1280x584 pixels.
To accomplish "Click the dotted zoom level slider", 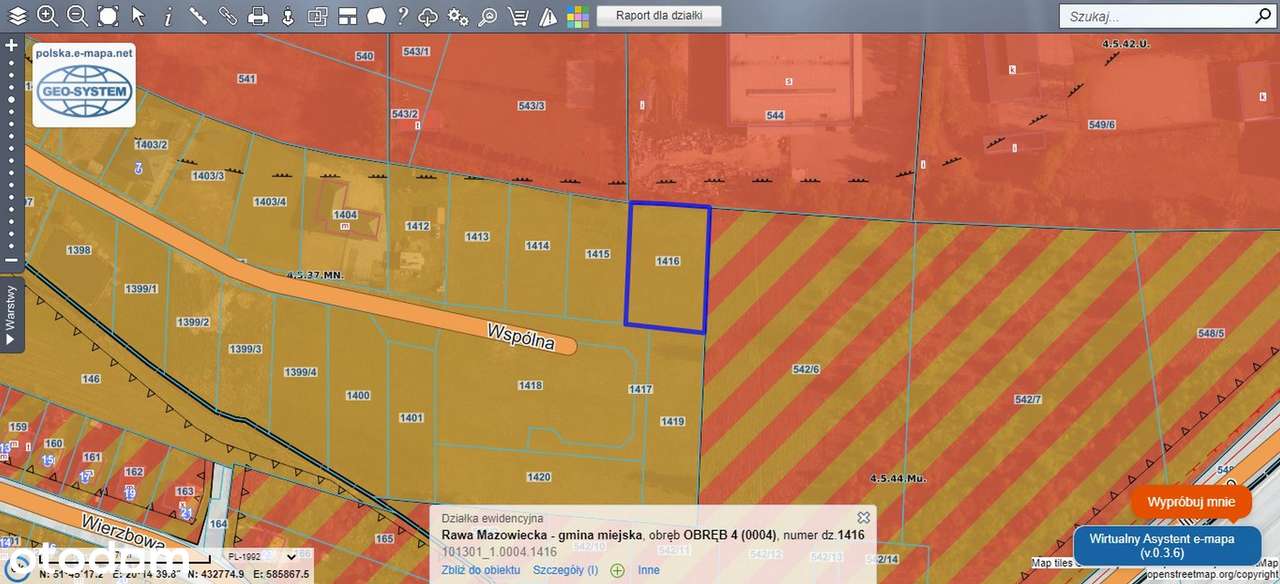I will 12,153.
